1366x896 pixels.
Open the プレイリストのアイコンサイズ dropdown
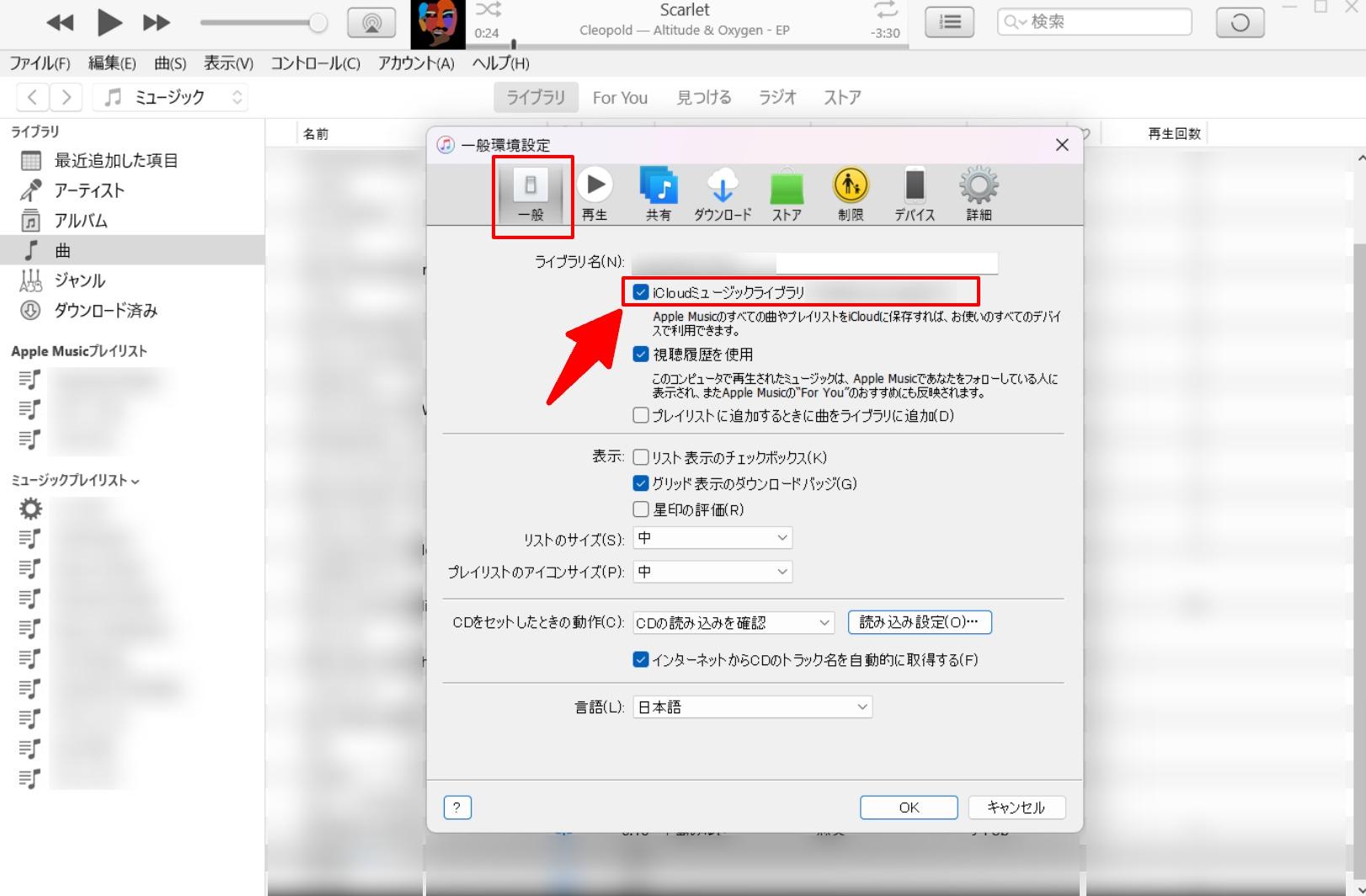[x=712, y=572]
